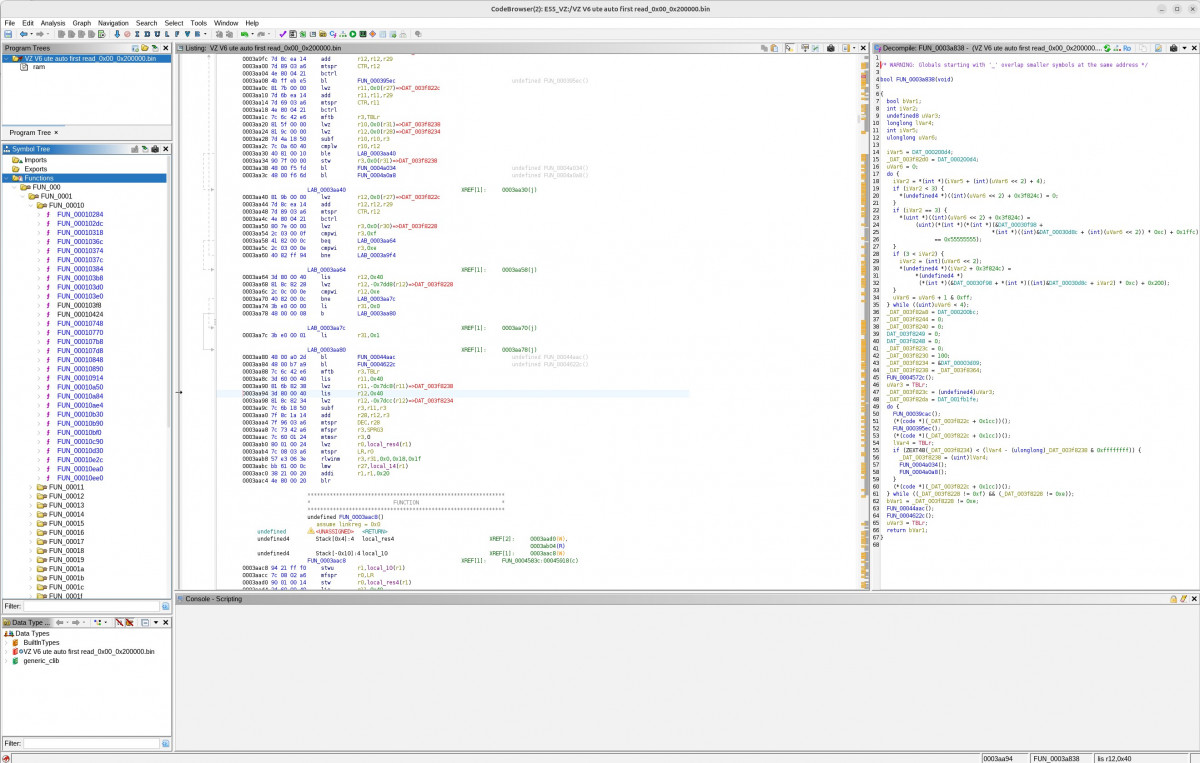Screen dimensions: 1200x763
Task: Open Listing field editor icon
Action: pyautogui.click(x=805, y=47)
